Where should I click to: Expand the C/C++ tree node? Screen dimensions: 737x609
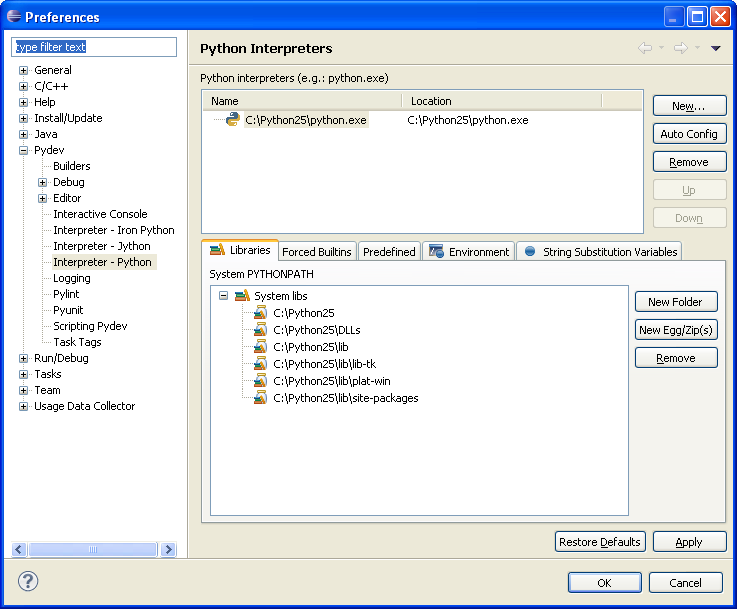pyautogui.click(x=23, y=86)
